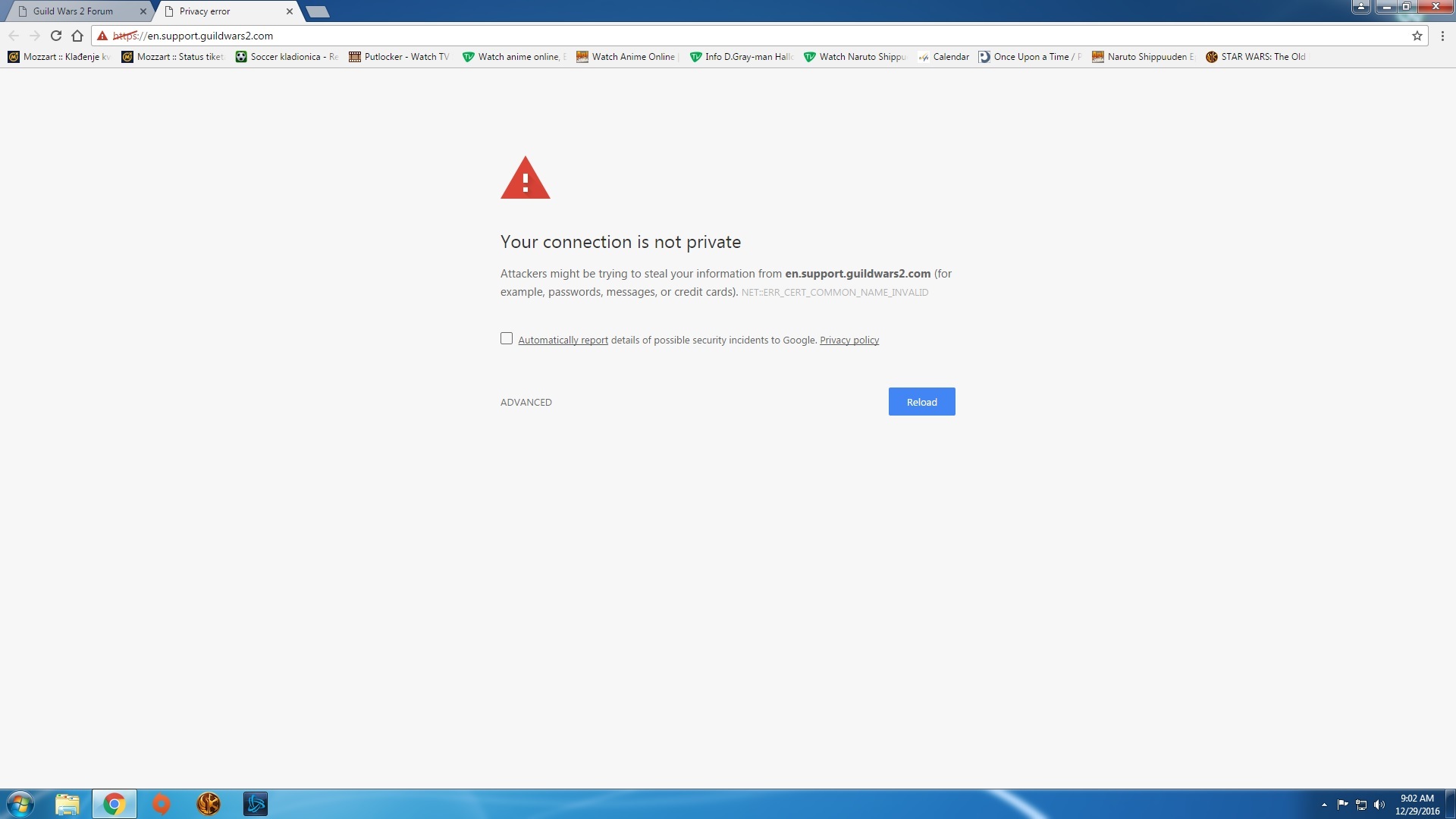This screenshot has width=1456, height=819.
Task: Open STAR WARS: The Old Republic bookmark
Action: point(1256,57)
